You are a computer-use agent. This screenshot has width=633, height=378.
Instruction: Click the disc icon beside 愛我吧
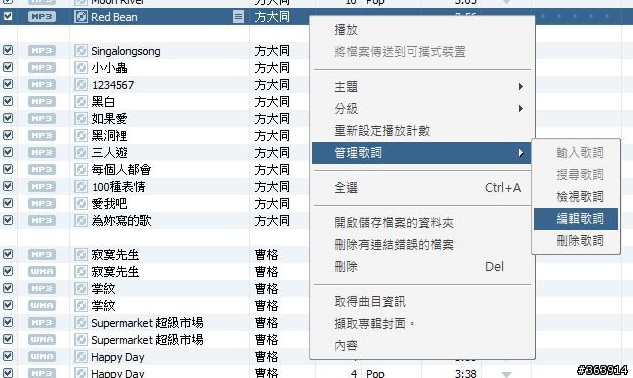coord(81,203)
